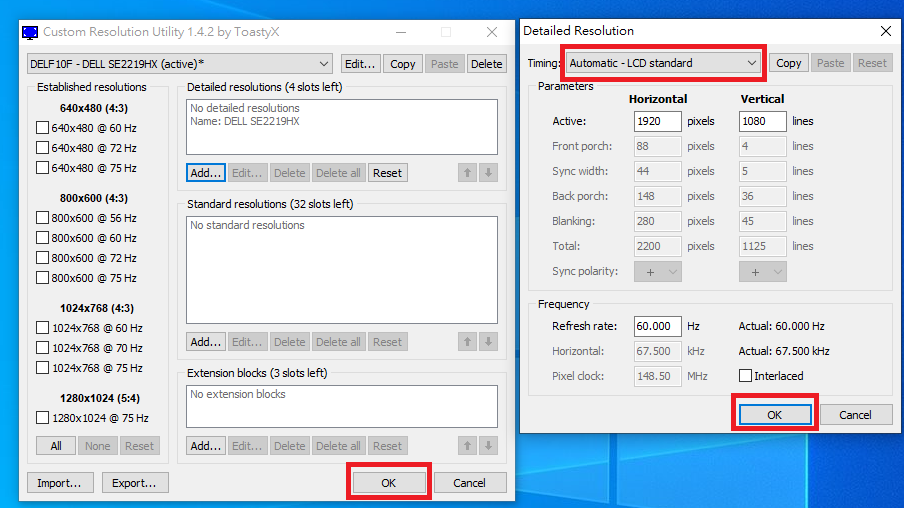The width and height of the screenshot is (904, 508).
Task: Select 'No detailed resolutions' list entry
Action: (x=245, y=108)
